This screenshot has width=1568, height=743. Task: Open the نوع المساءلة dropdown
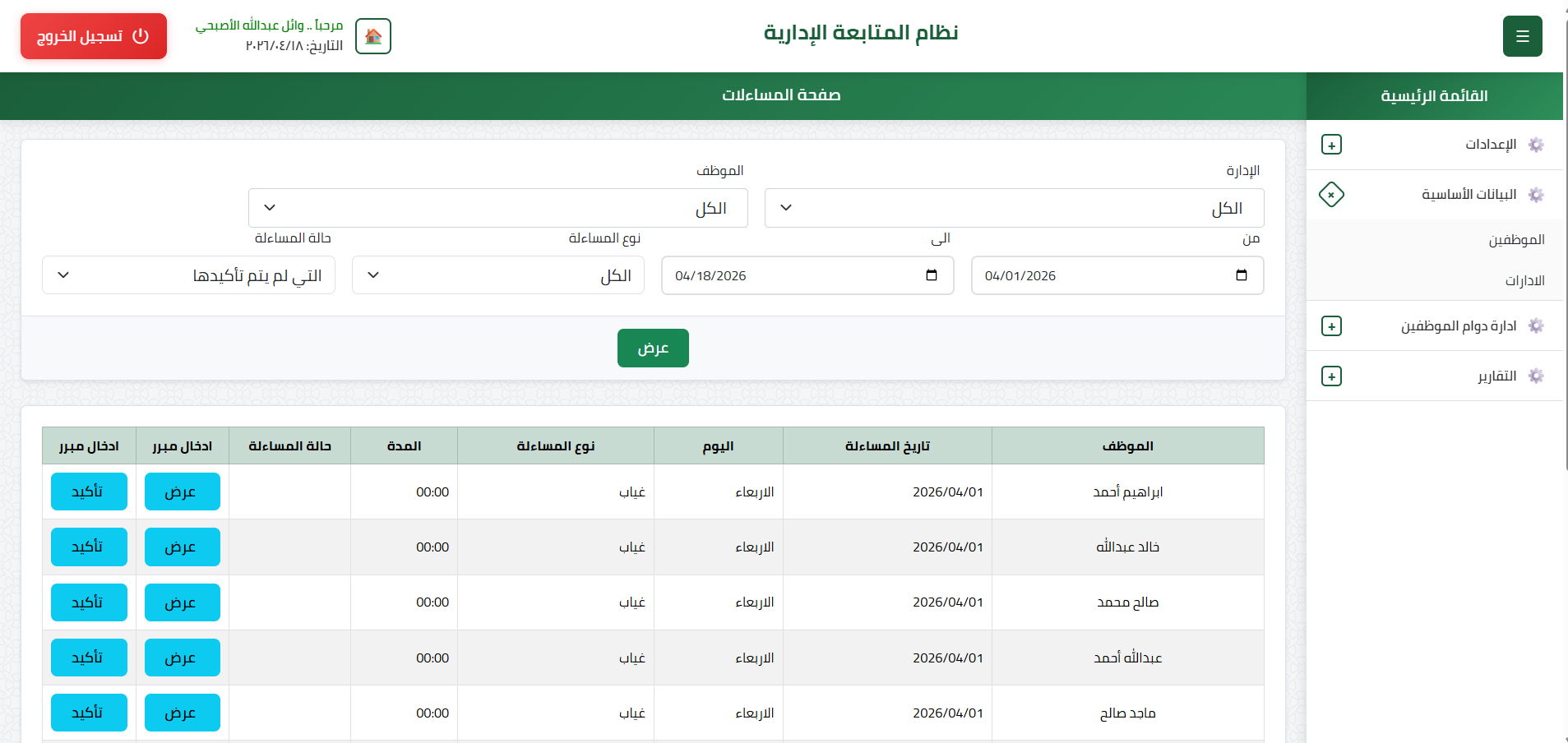click(498, 275)
